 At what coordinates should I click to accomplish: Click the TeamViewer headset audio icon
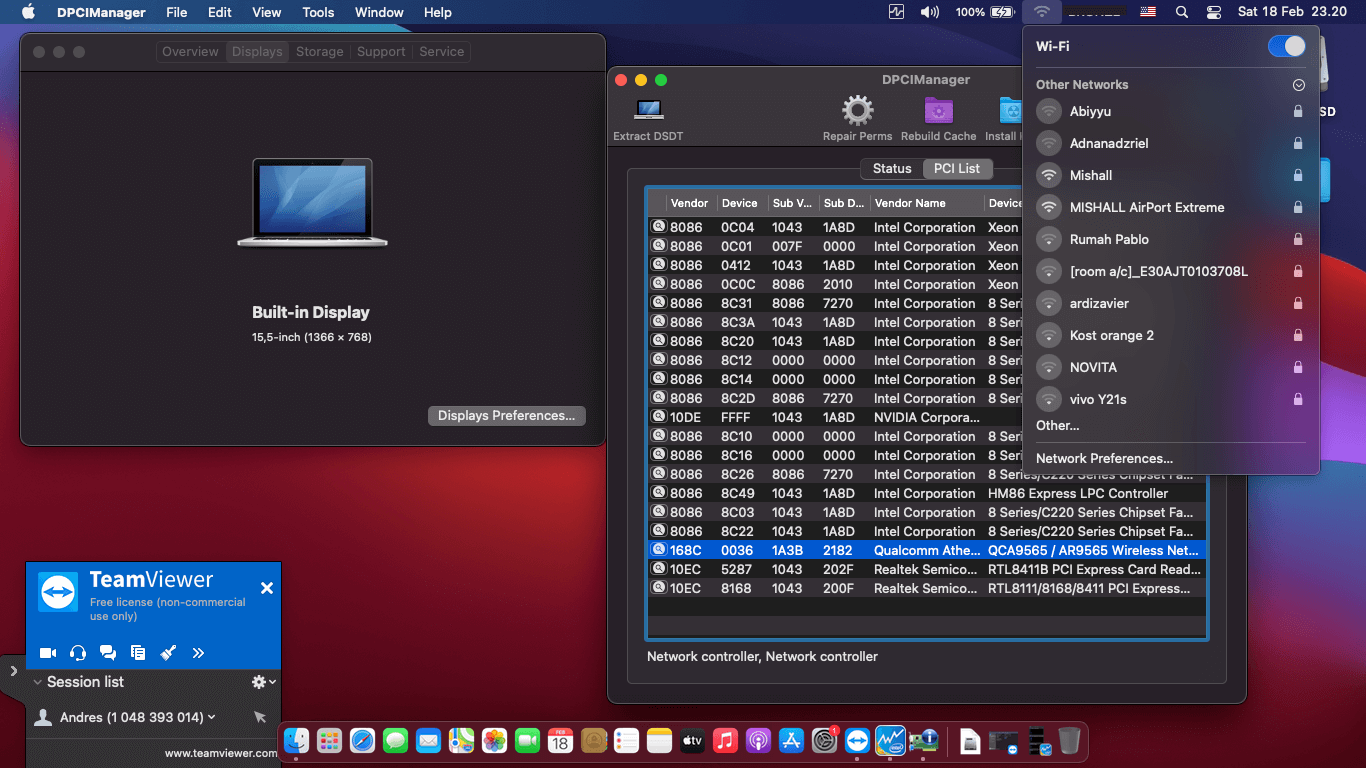pos(77,652)
